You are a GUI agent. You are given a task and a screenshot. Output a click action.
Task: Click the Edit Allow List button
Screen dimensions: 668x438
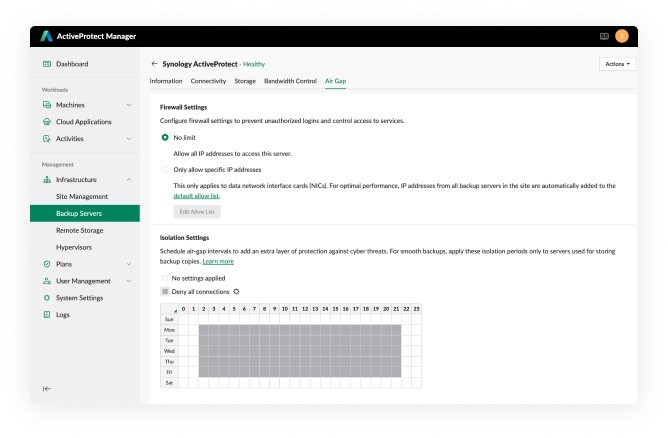point(197,212)
